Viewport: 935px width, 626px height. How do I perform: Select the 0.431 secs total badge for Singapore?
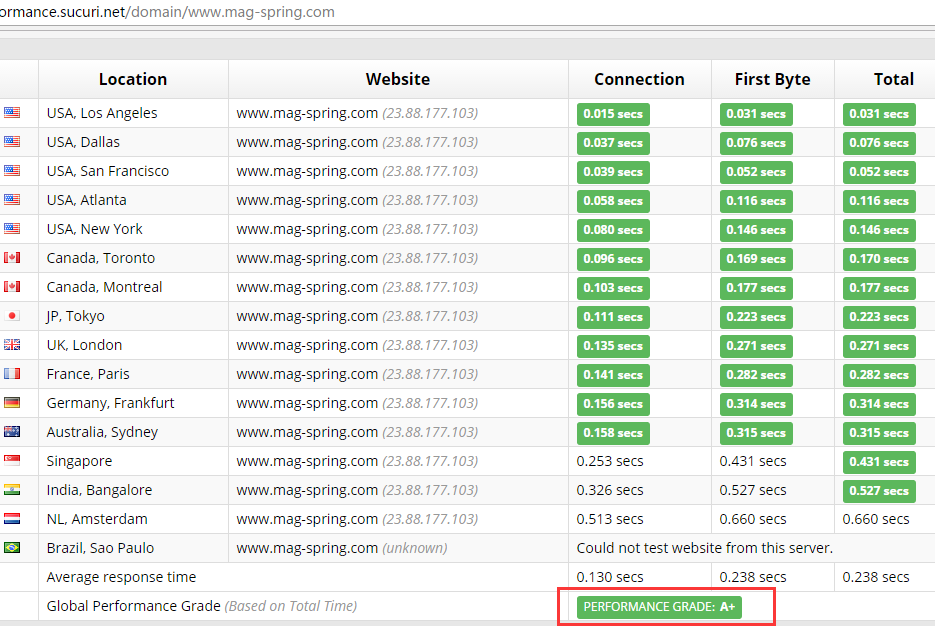point(879,462)
